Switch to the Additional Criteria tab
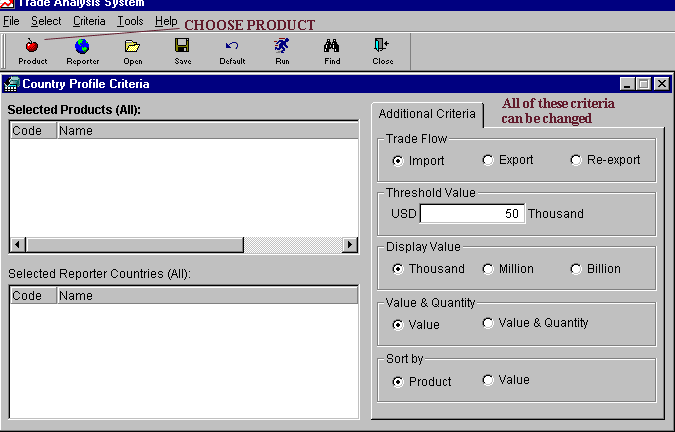 click(x=427, y=114)
